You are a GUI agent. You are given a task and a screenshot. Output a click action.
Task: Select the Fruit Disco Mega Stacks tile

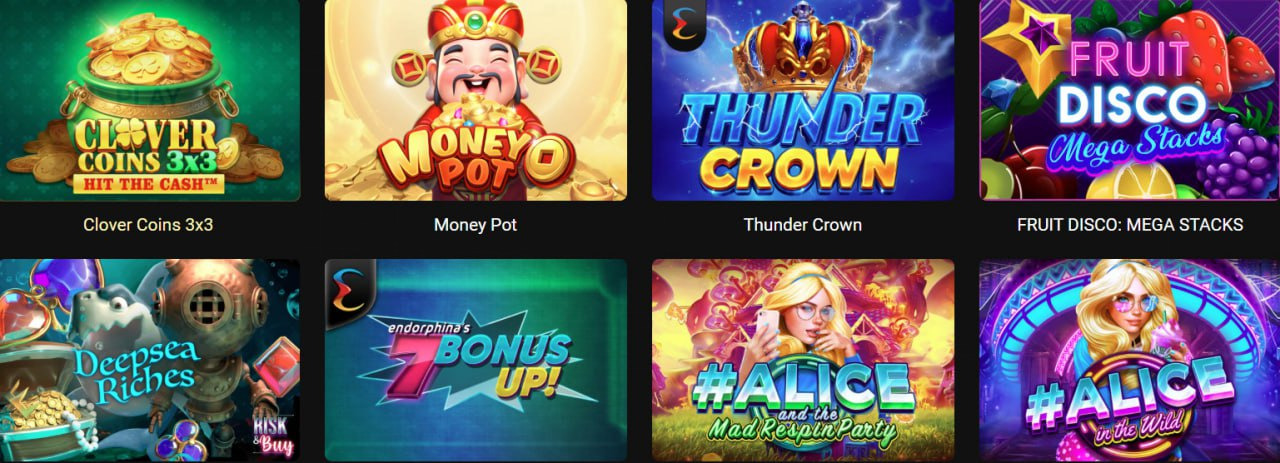point(1130,100)
